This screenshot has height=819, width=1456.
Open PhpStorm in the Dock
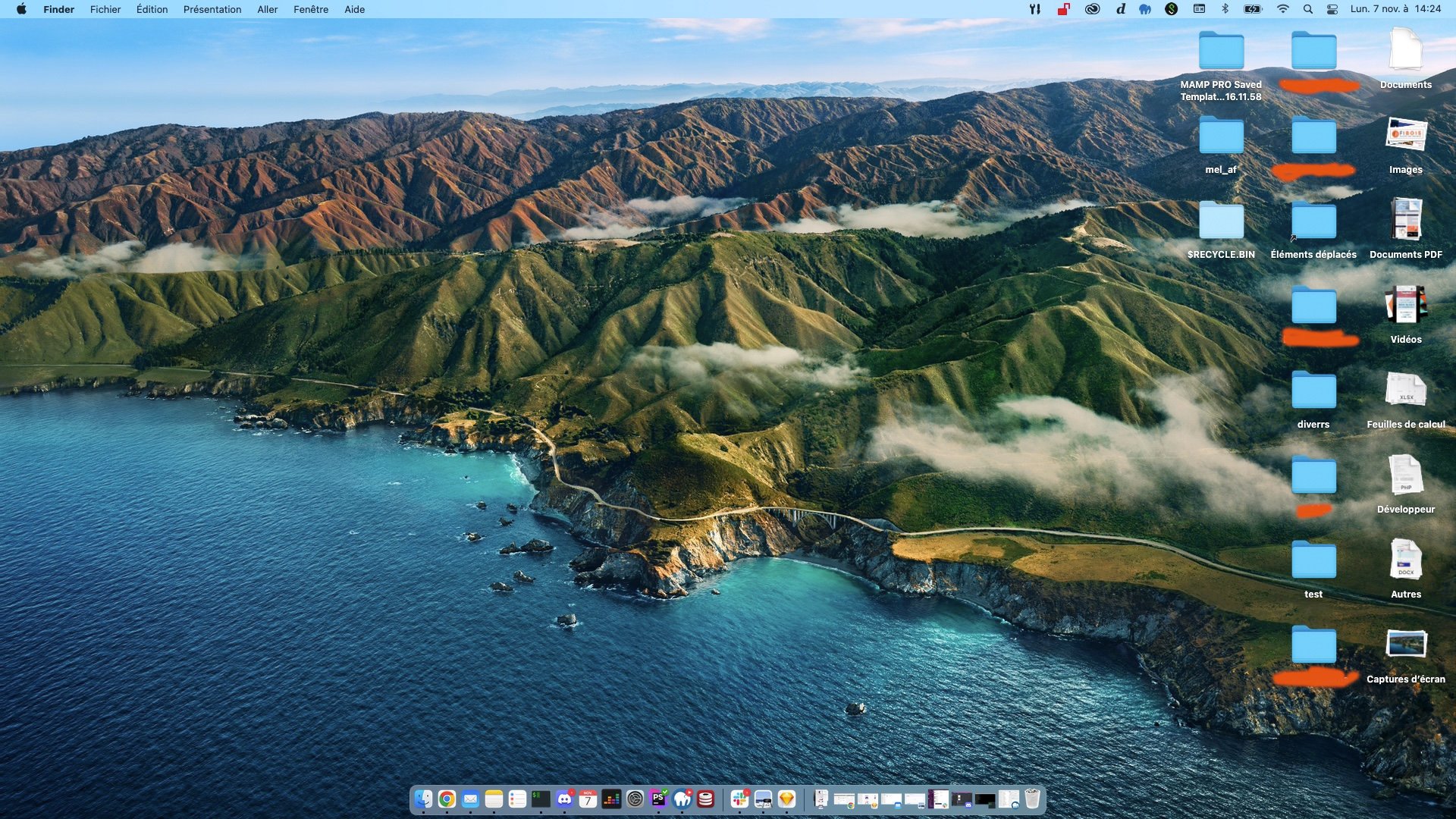[x=658, y=799]
